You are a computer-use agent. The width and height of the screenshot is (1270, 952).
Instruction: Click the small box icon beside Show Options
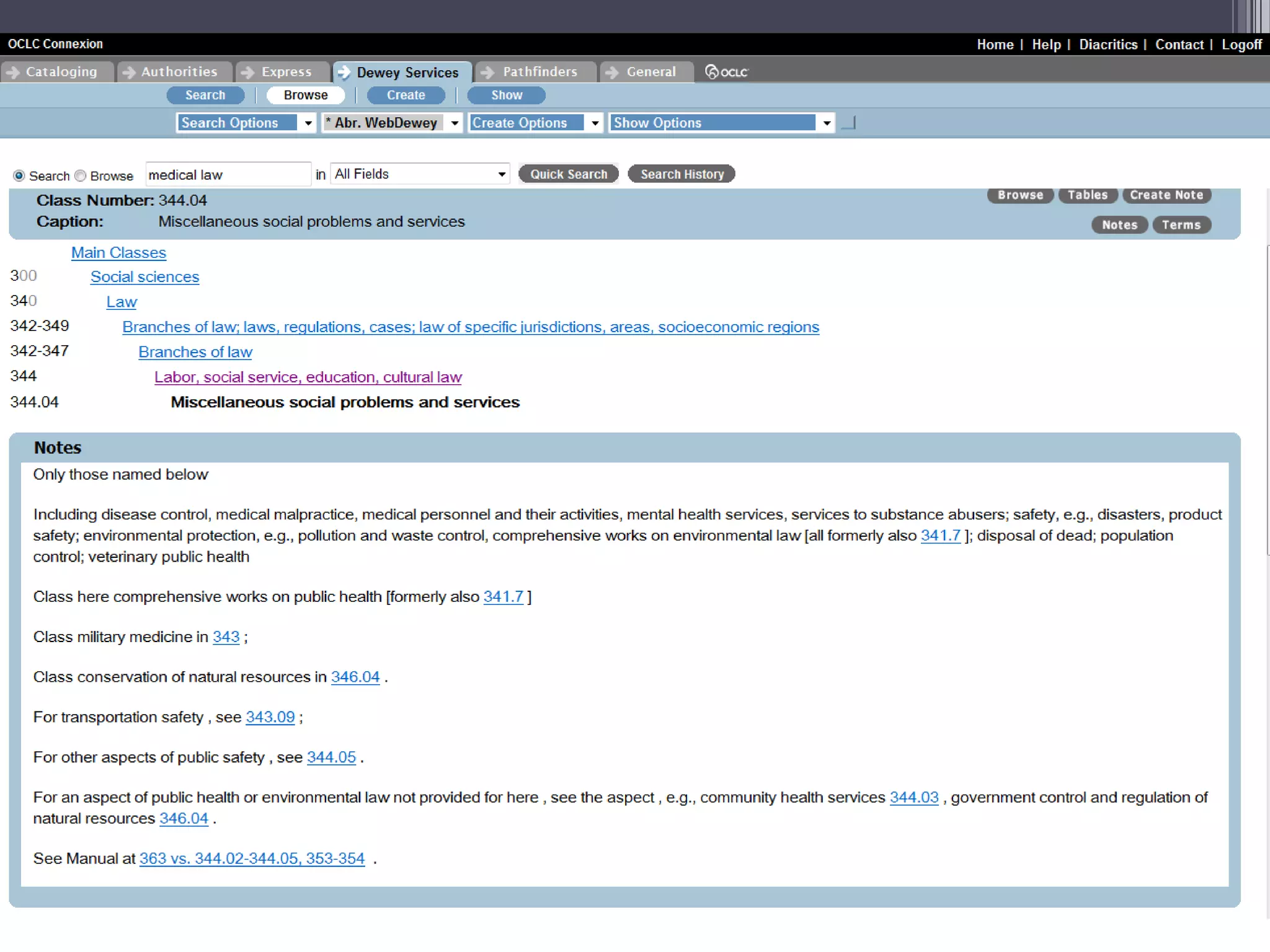coord(849,123)
